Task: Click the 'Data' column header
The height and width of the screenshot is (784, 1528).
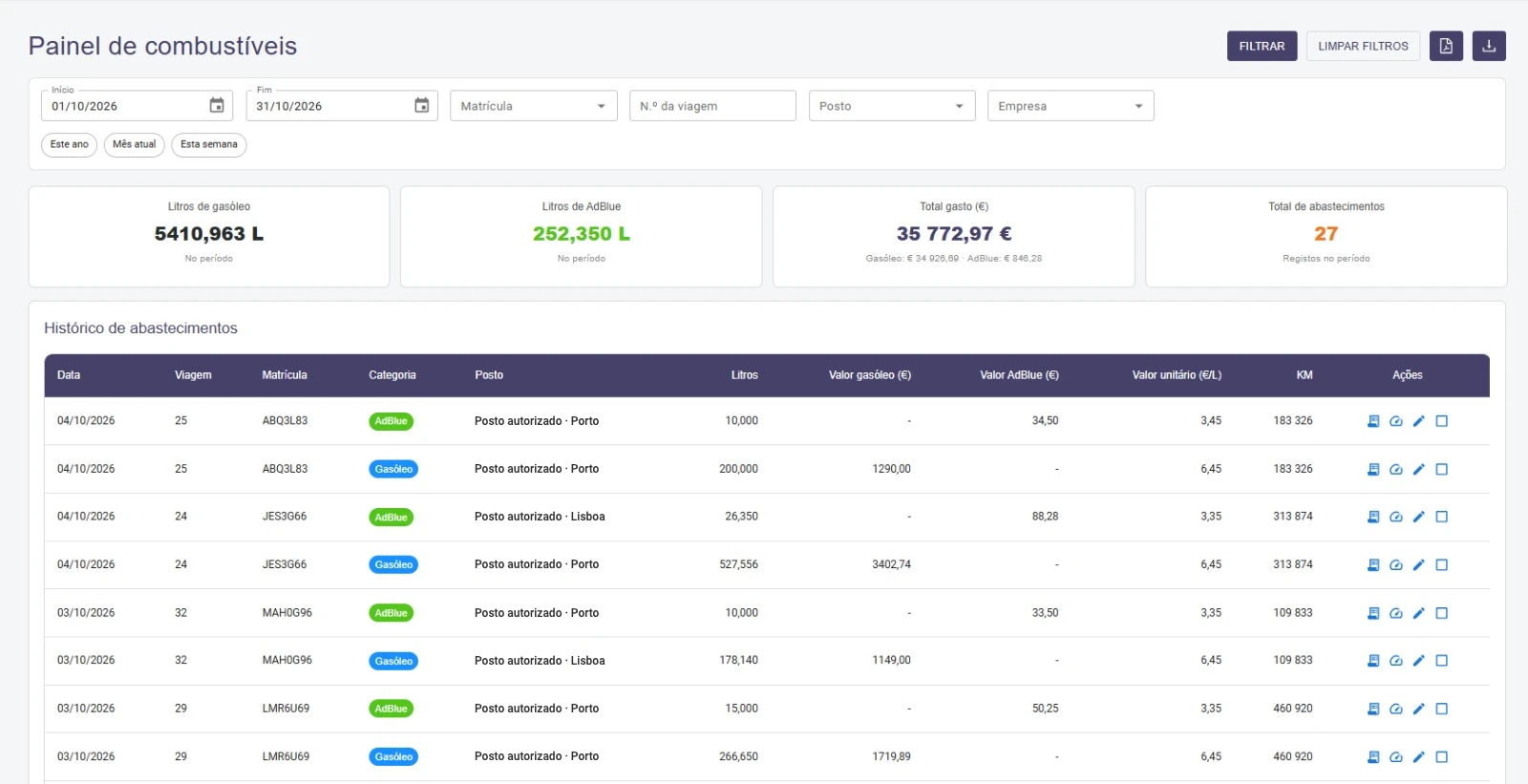Action: [x=69, y=375]
